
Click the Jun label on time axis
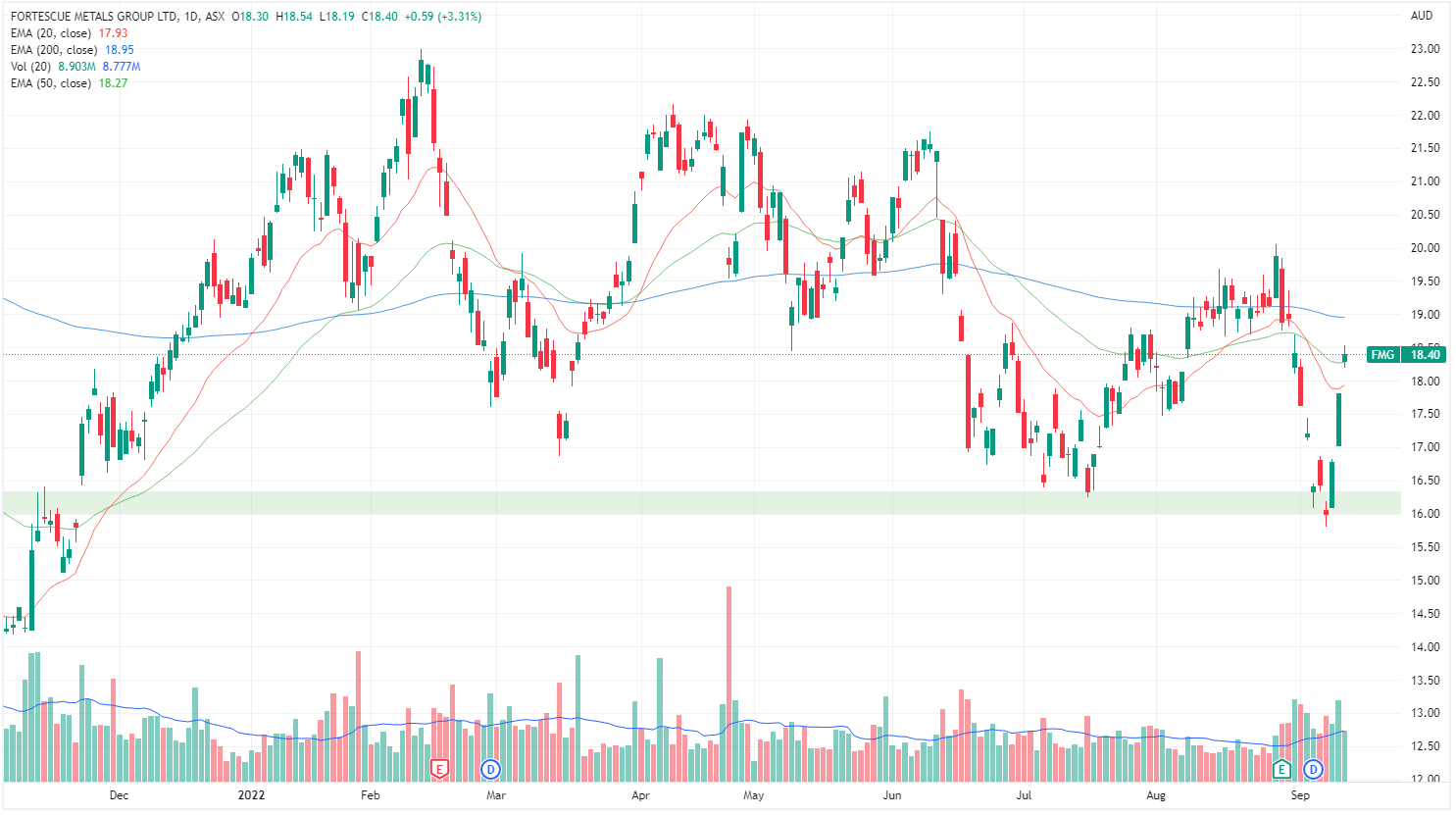(x=891, y=795)
